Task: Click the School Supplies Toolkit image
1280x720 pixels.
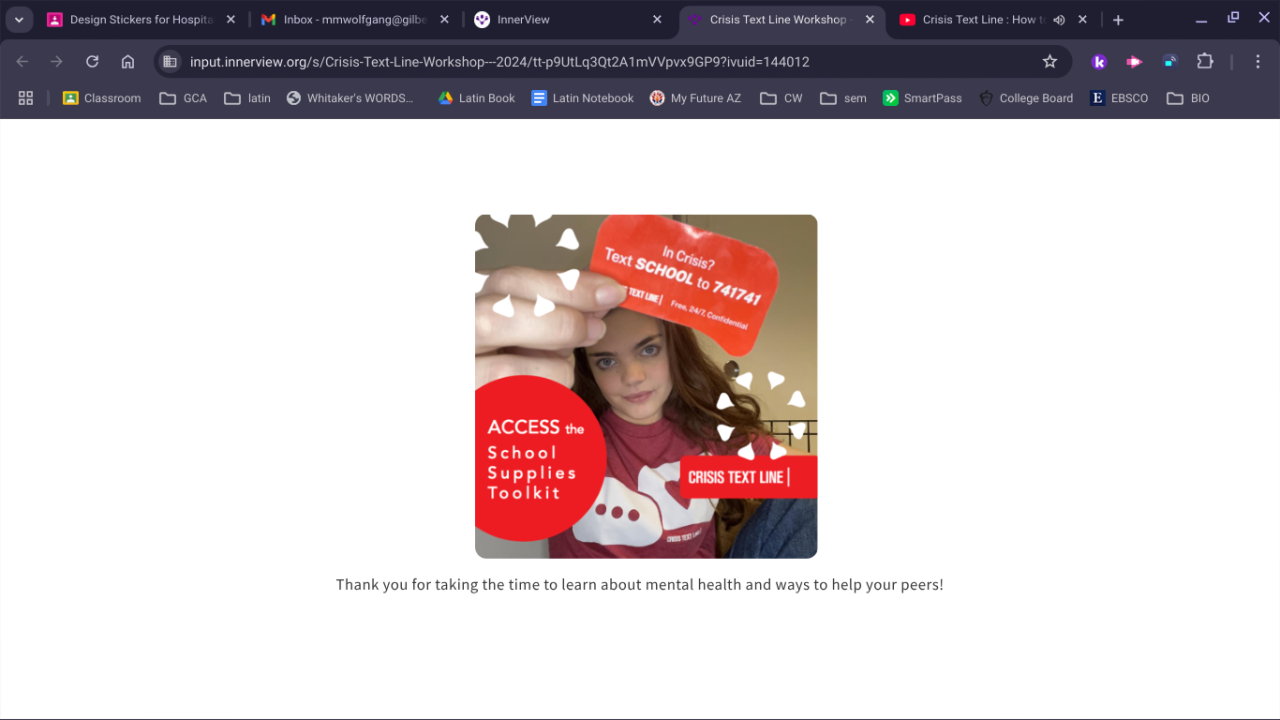Action: [646, 386]
